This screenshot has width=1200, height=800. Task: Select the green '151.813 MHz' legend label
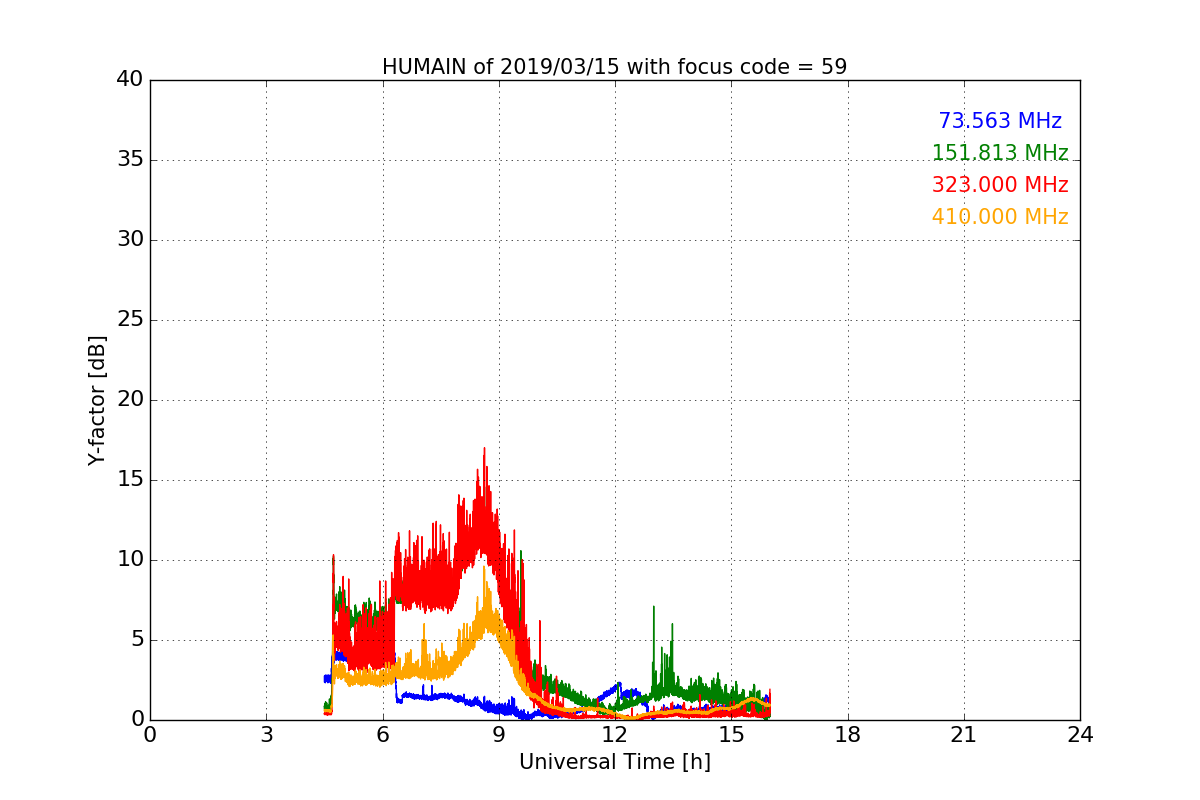click(x=1000, y=153)
